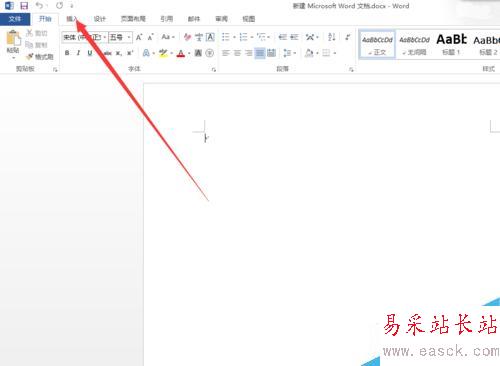Viewport: 500px width, 366px height.
Task: Expand font color dropdown arrow
Action: 189,53
